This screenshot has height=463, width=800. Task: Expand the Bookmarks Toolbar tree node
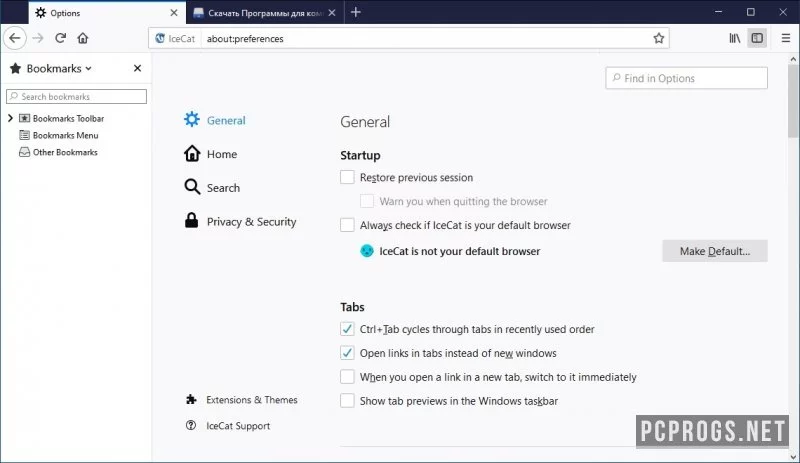tap(10, 118)
